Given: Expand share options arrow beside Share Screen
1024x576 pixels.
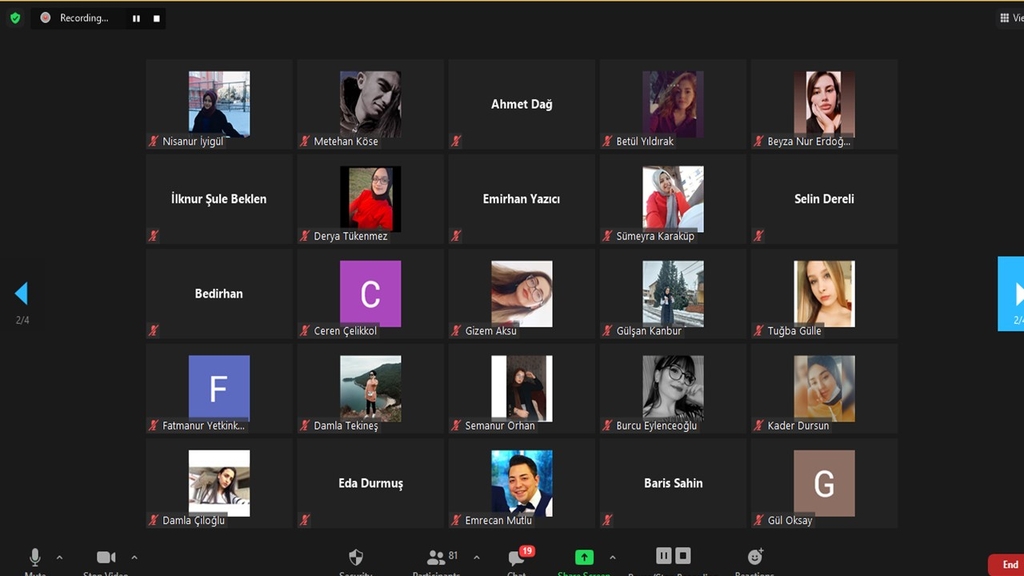Looking at the screenshot, I should [x=612, y=558].
